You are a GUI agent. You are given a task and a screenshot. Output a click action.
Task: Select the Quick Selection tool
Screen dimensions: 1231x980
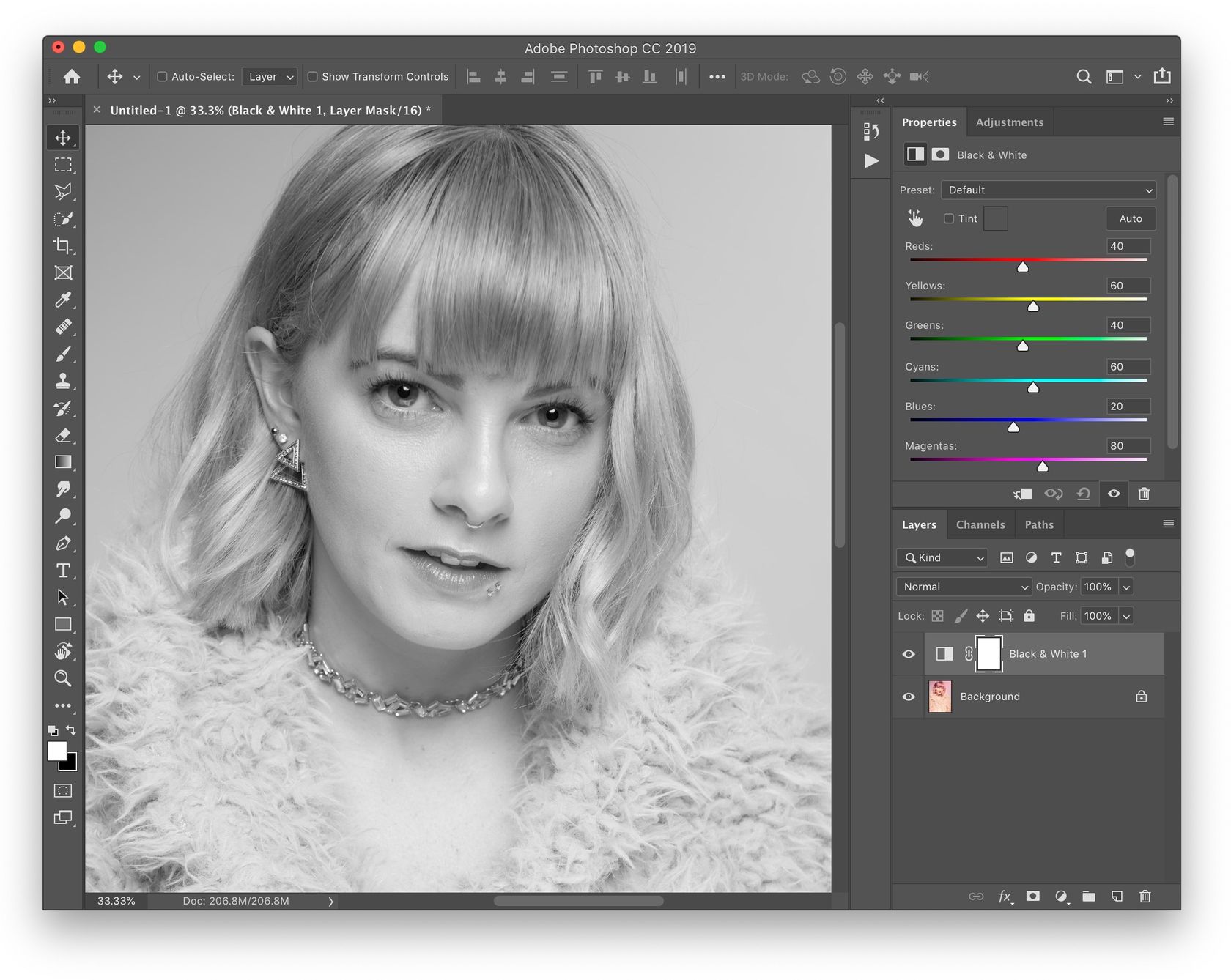click(63, 219)
